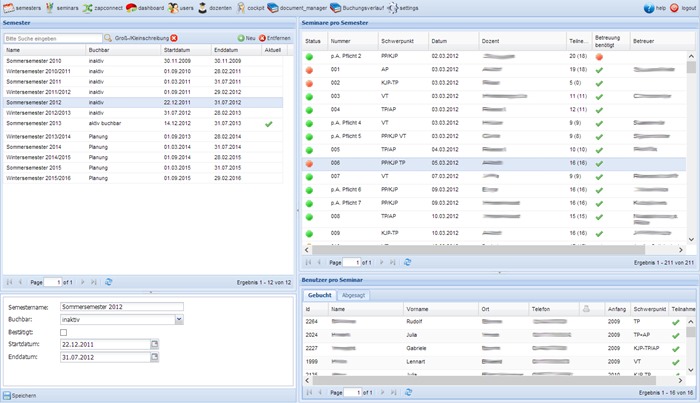The width and height of the screenshot is (700, 403).
Task: Open the dashboard
Action: (x=145, y=8)
